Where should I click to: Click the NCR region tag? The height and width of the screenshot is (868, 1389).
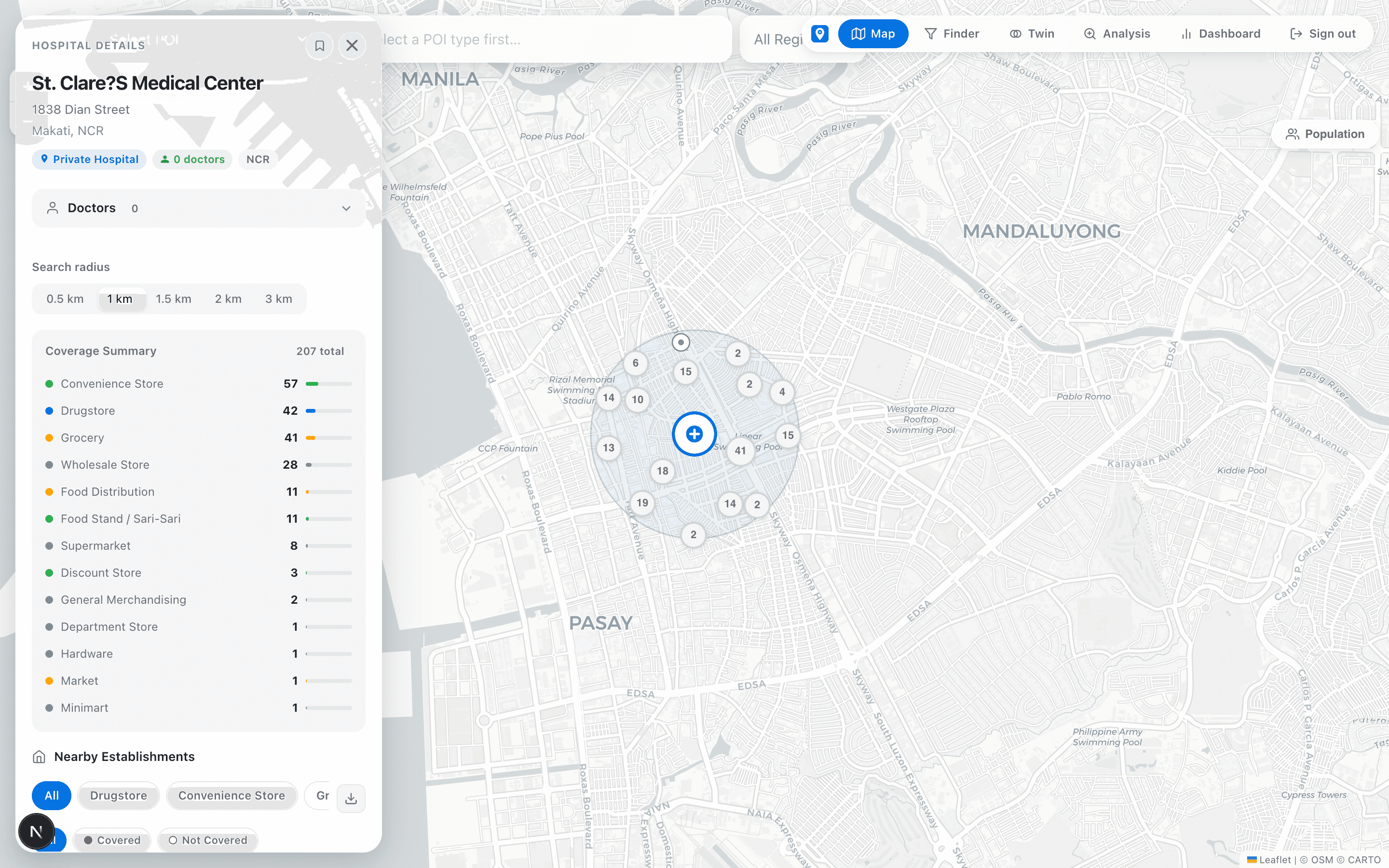point(258,160)
